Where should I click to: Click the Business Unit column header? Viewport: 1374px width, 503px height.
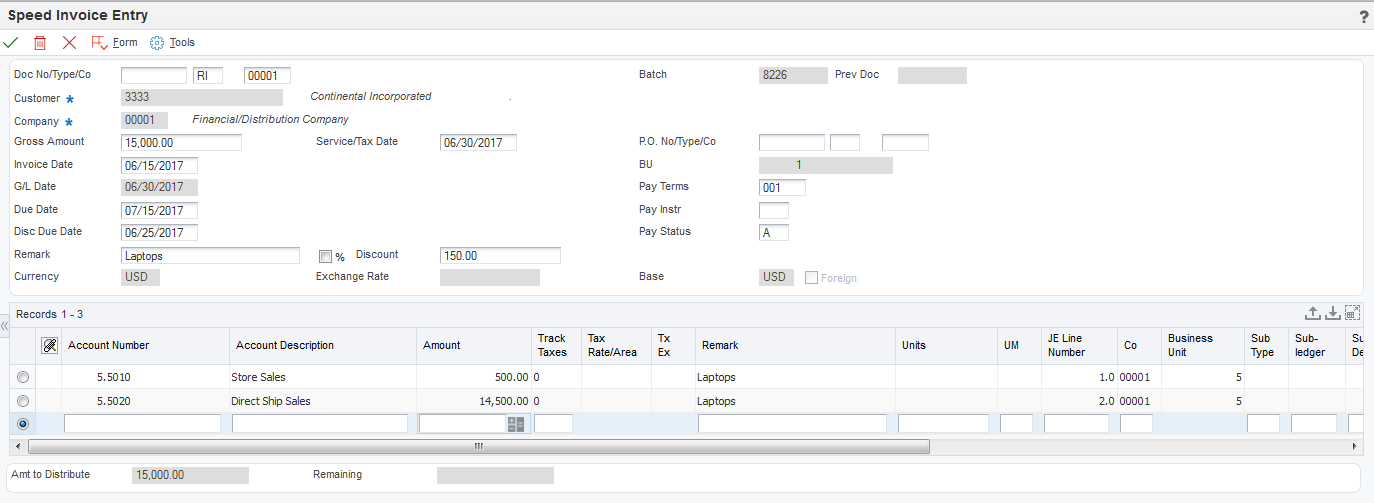pyautogui.click(x=1202, y=345)
